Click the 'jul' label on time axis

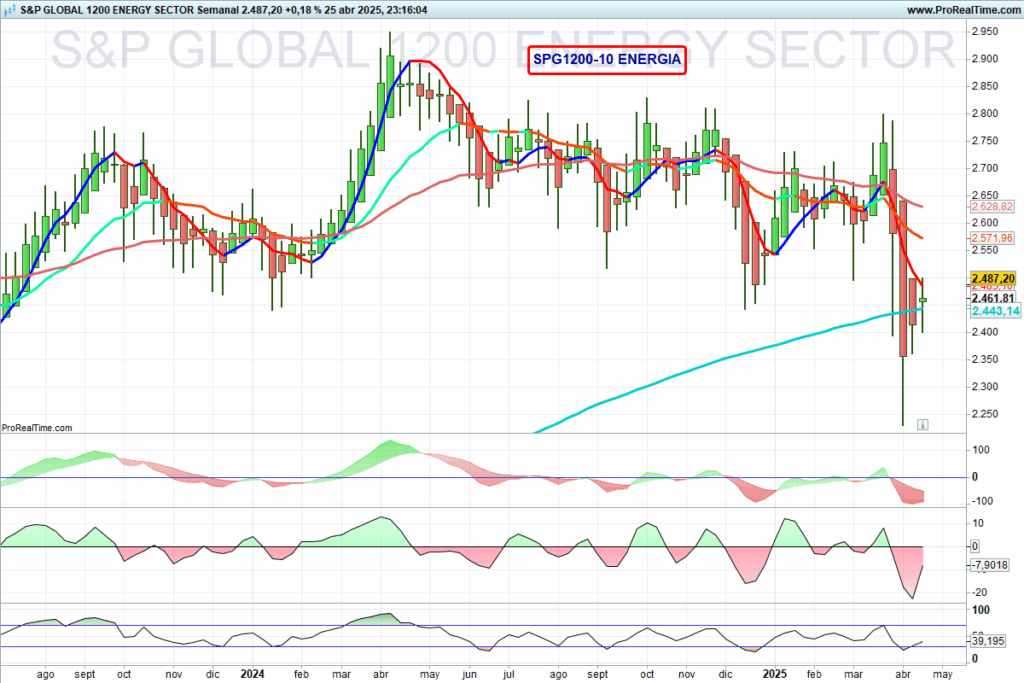point(509,674)
